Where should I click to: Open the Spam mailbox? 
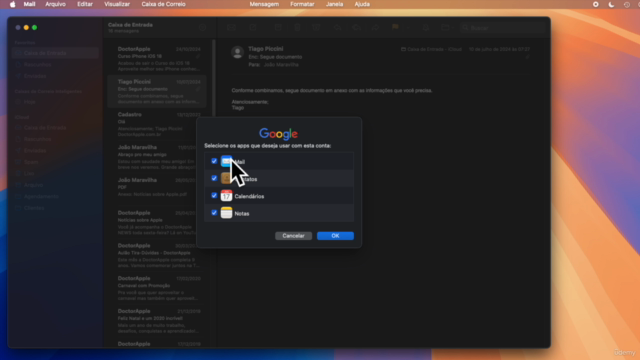[x=56, y=162]
